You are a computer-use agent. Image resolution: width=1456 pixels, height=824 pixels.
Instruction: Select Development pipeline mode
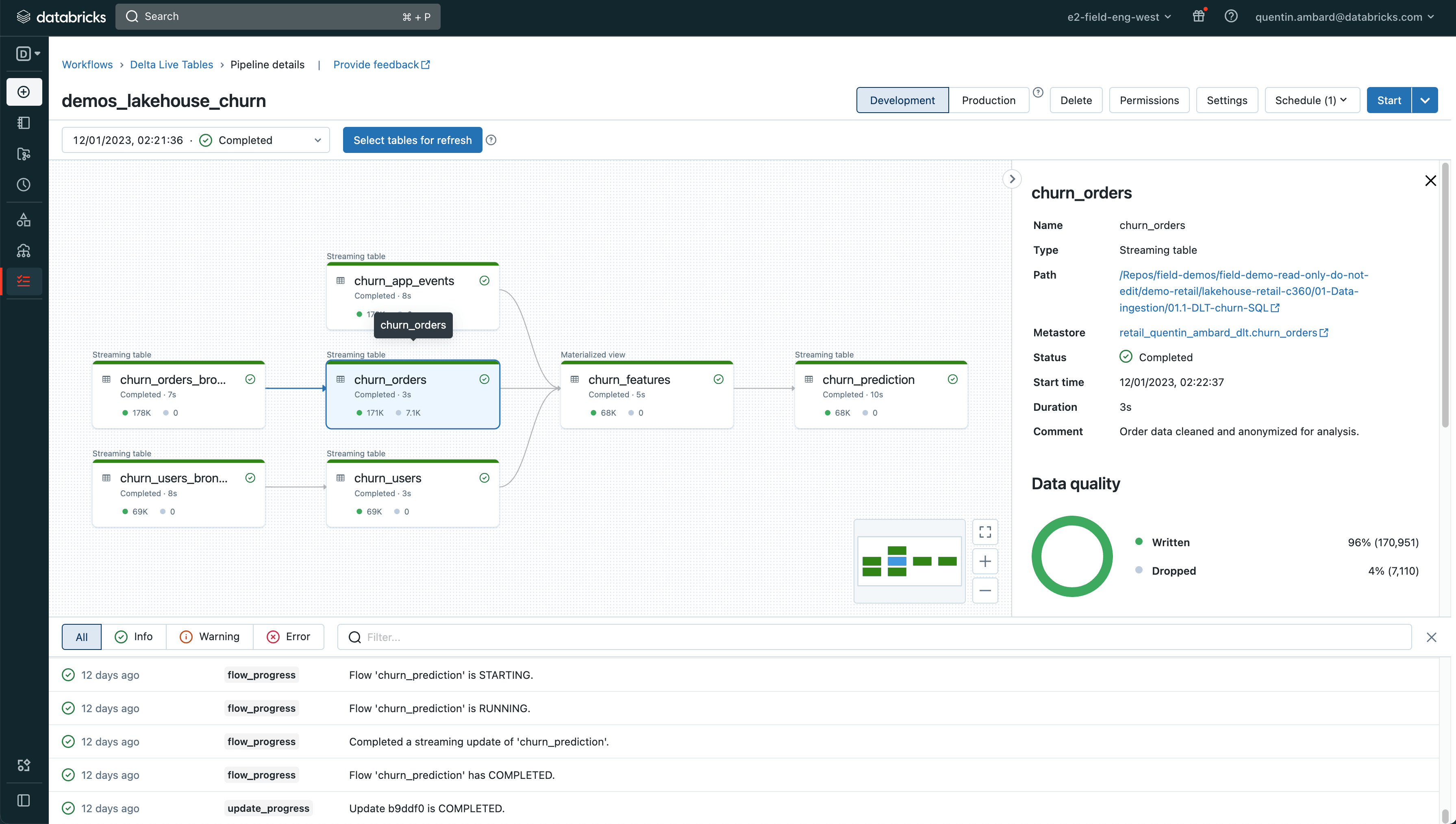click(x=902, y=100)
